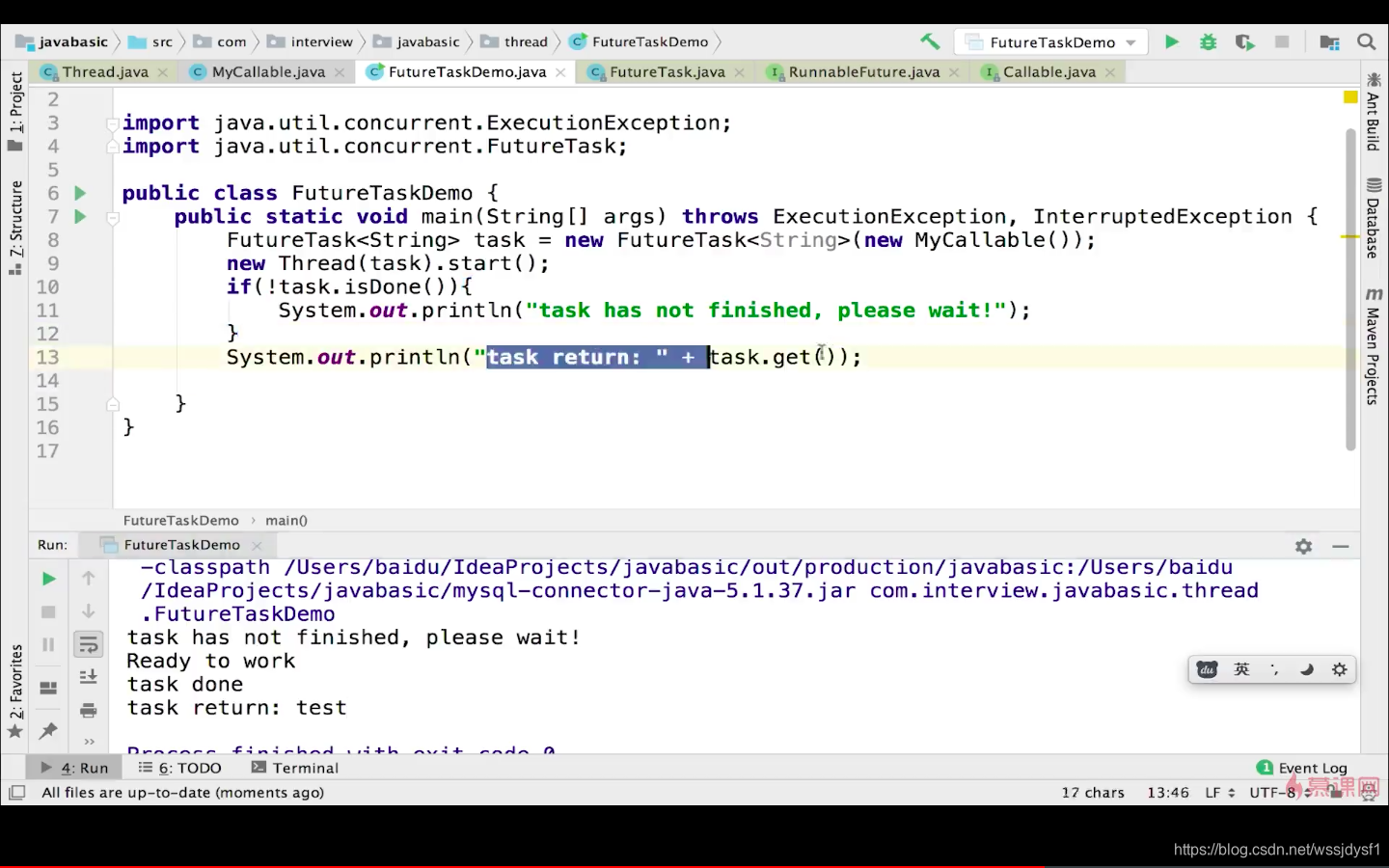1389x868 pixels.
Task: Run with coverage icon in toolbar
Action: pos(1244,41)
